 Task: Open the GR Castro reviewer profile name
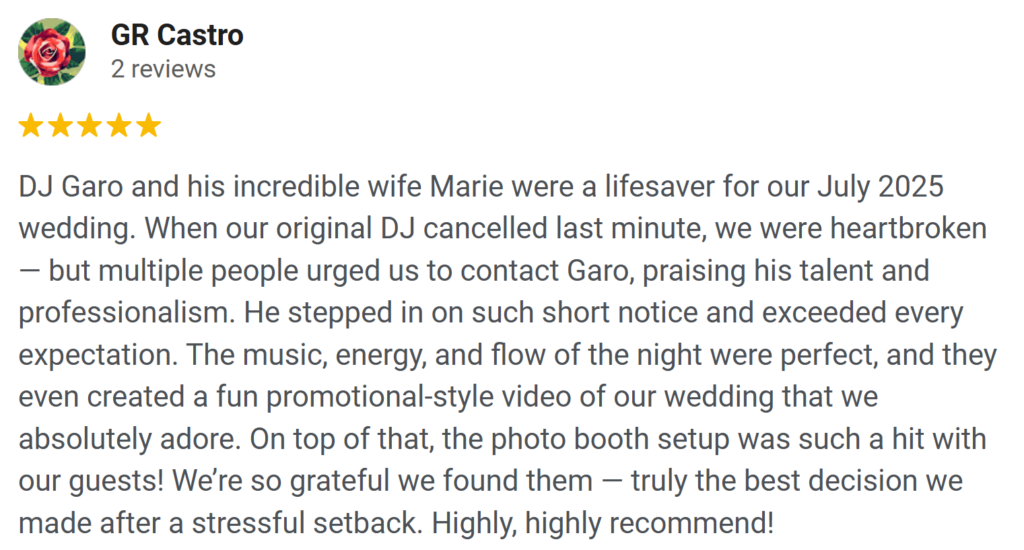click(x=177, y=36)
